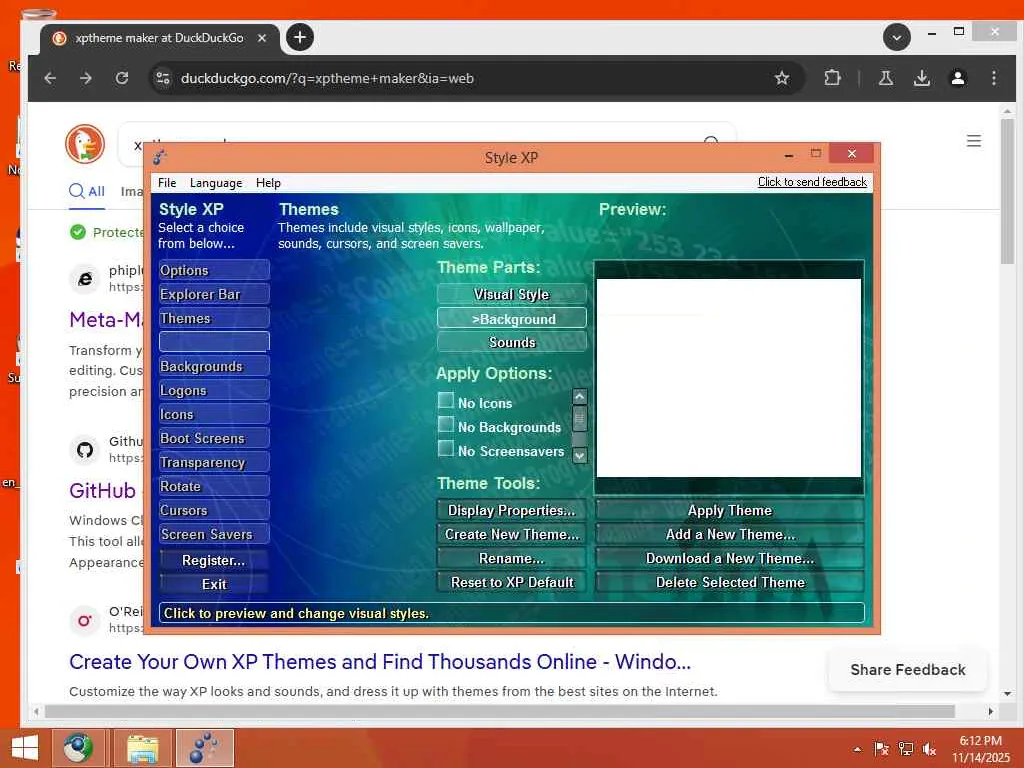Enable the No Backgrounds checkbox

[x=446, y=424]
